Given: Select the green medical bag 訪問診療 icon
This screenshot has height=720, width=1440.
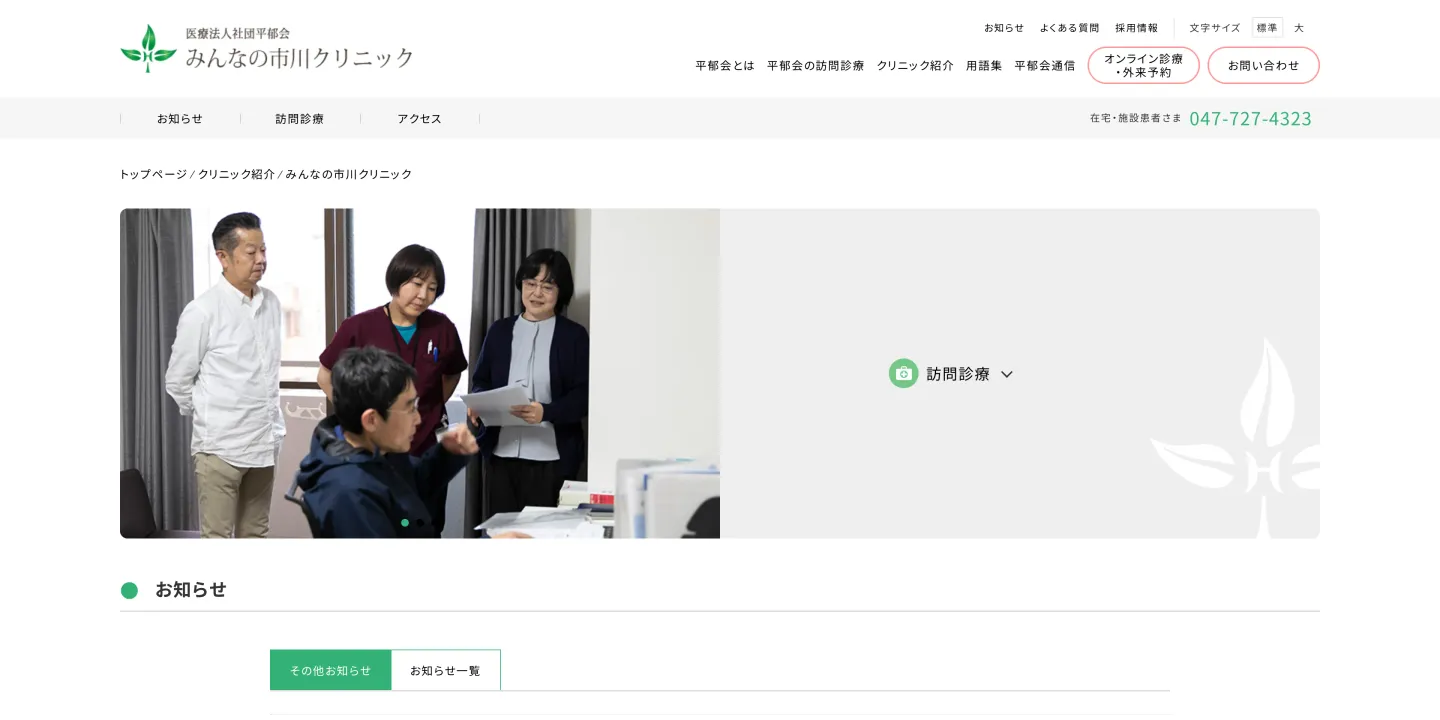Looking at the screenshot, I should point(903,373).
